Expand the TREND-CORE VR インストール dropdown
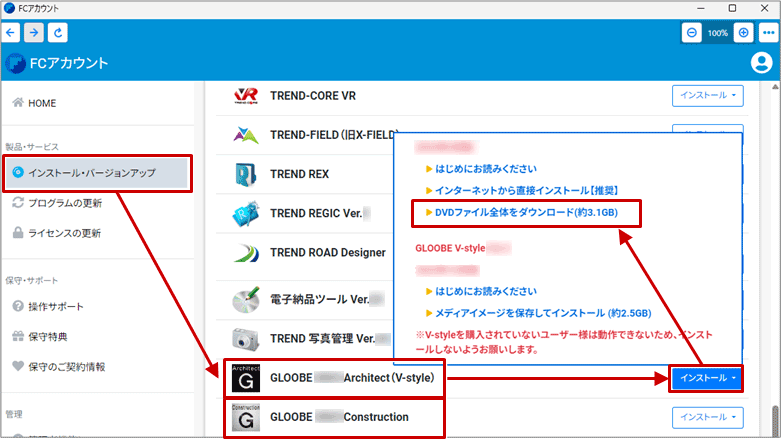Screen dimensions: 781x441 tap(707, 96)
